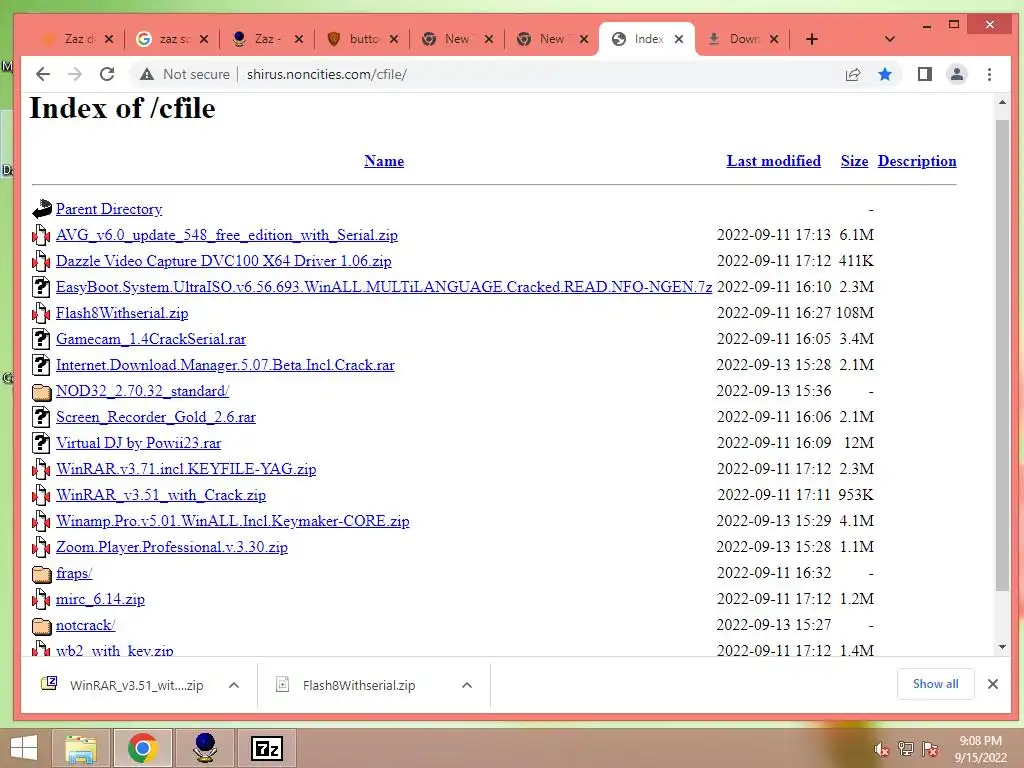Download AVG_v6.0 update 548 zip file
This screenshot has width=1024, height=768.
[227, 235]
